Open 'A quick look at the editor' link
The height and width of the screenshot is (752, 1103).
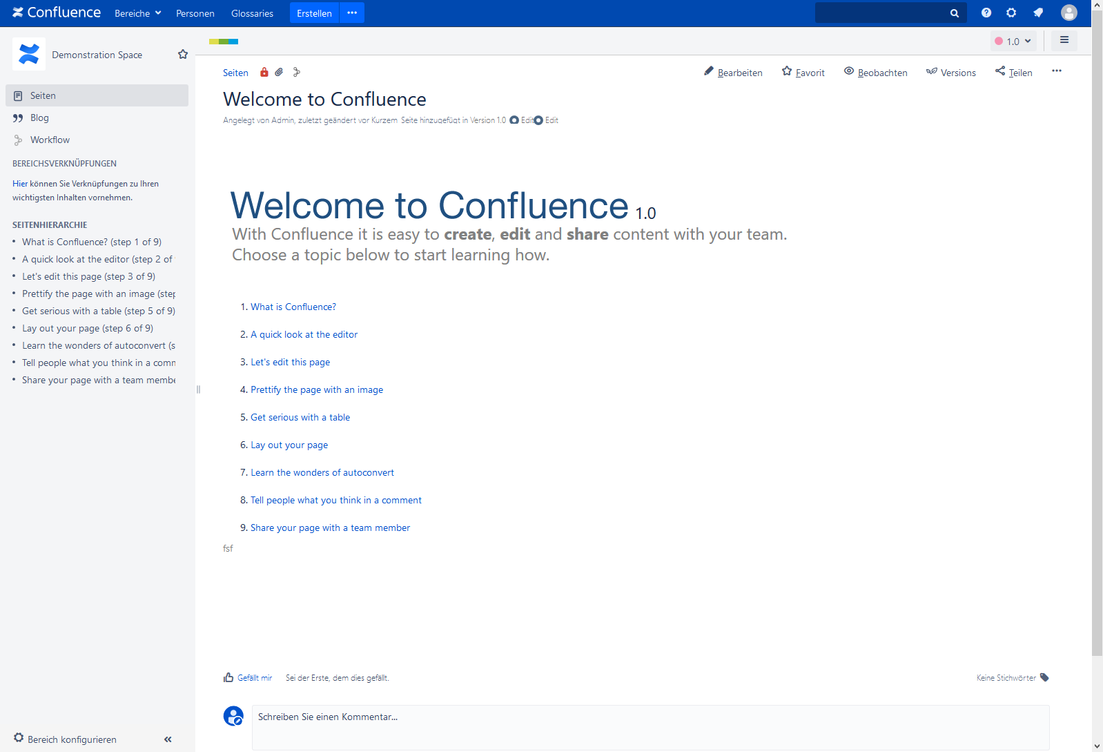pyautogui.click(x=304, y=334)
